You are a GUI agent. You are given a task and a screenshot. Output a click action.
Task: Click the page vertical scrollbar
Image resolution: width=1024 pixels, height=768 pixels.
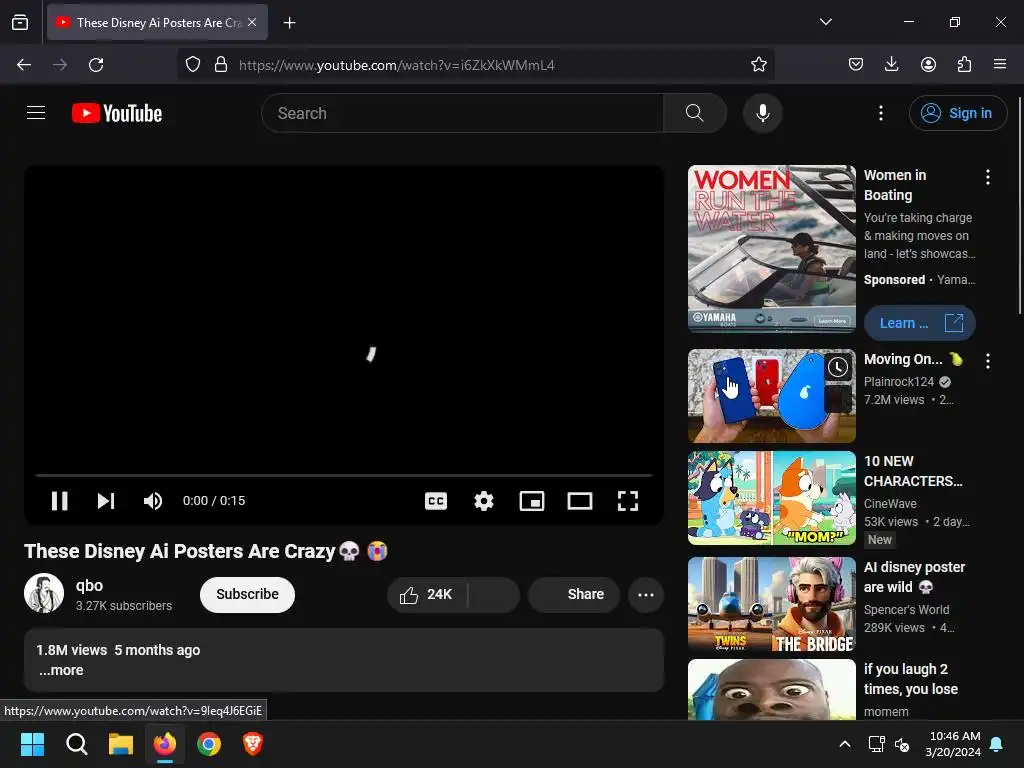point(1019,204)
